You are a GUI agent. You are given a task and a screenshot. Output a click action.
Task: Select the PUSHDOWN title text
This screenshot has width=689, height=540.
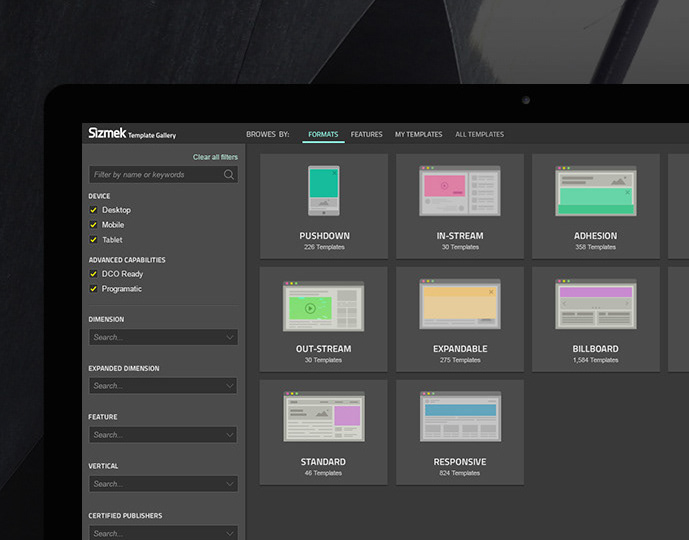[324, 236]
